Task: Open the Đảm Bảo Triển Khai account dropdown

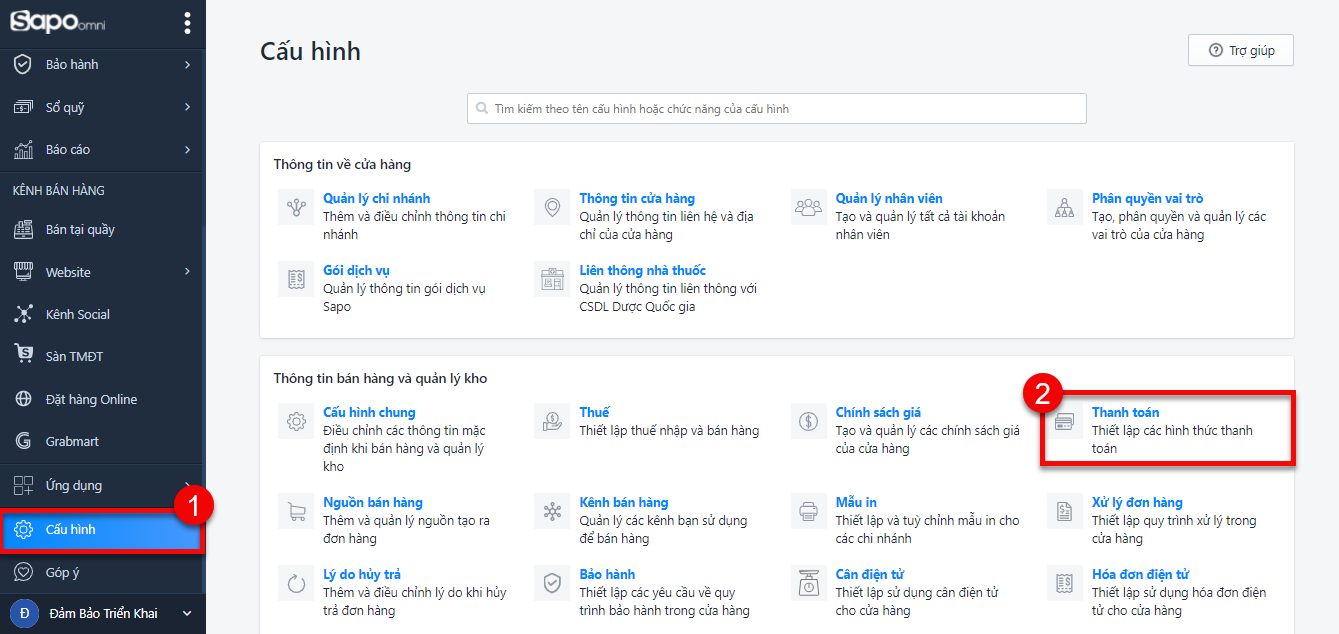Action: coord(186,613)
